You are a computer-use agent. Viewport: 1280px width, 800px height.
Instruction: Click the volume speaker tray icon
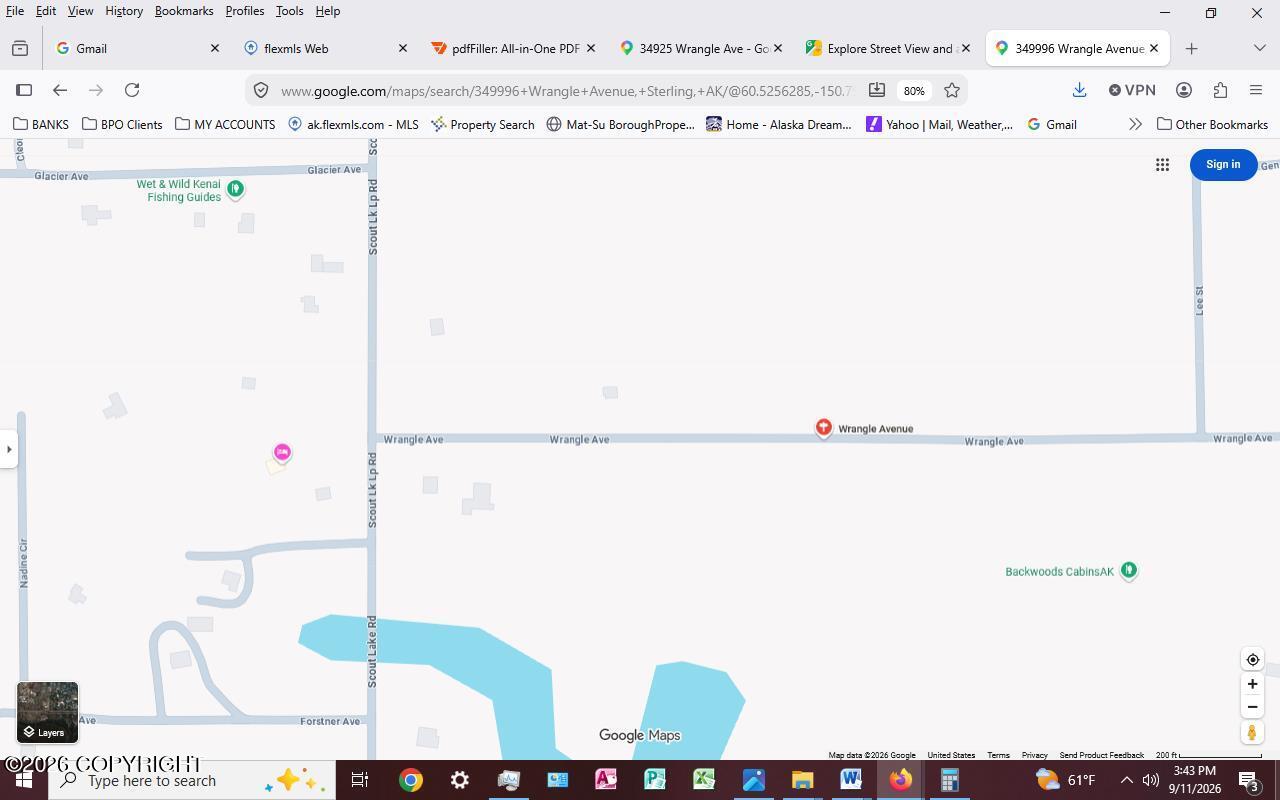[x=1151, y=780]
